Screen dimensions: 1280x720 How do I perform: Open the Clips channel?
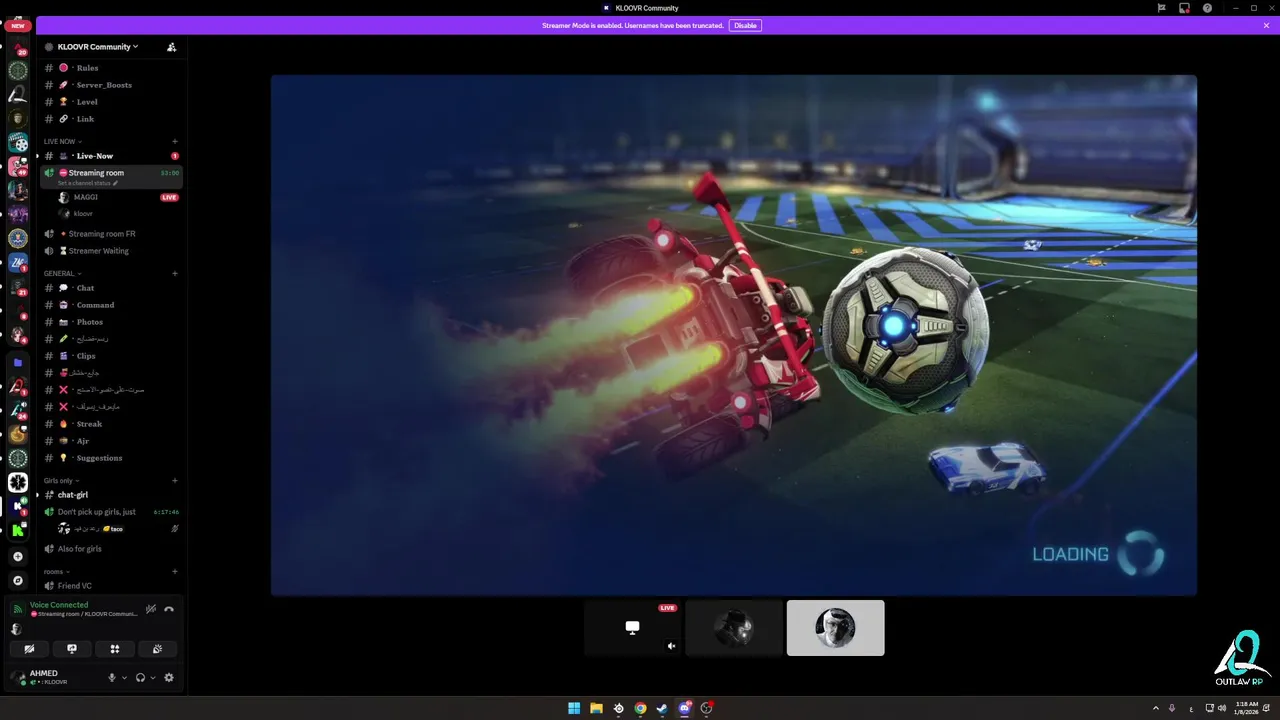(112, 356)
